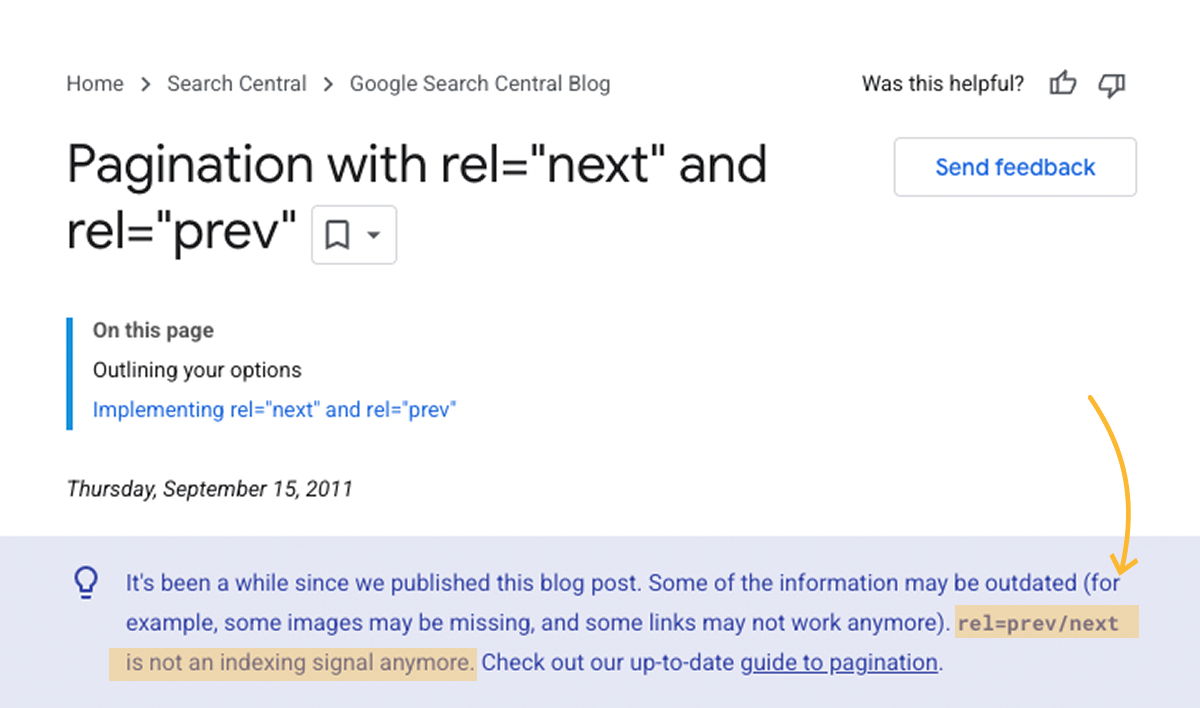Click the Thursday, September 15, 2011 date
The height and width of the screenshot is (708, 1200).
coord(209,489)
